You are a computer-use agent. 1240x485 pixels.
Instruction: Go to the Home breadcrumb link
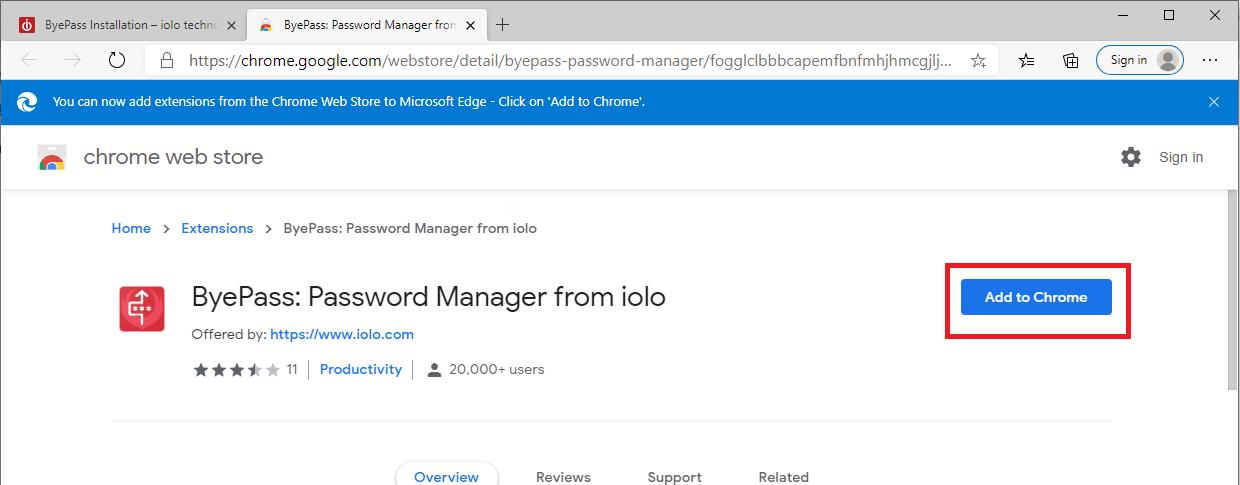coord(131,228)
